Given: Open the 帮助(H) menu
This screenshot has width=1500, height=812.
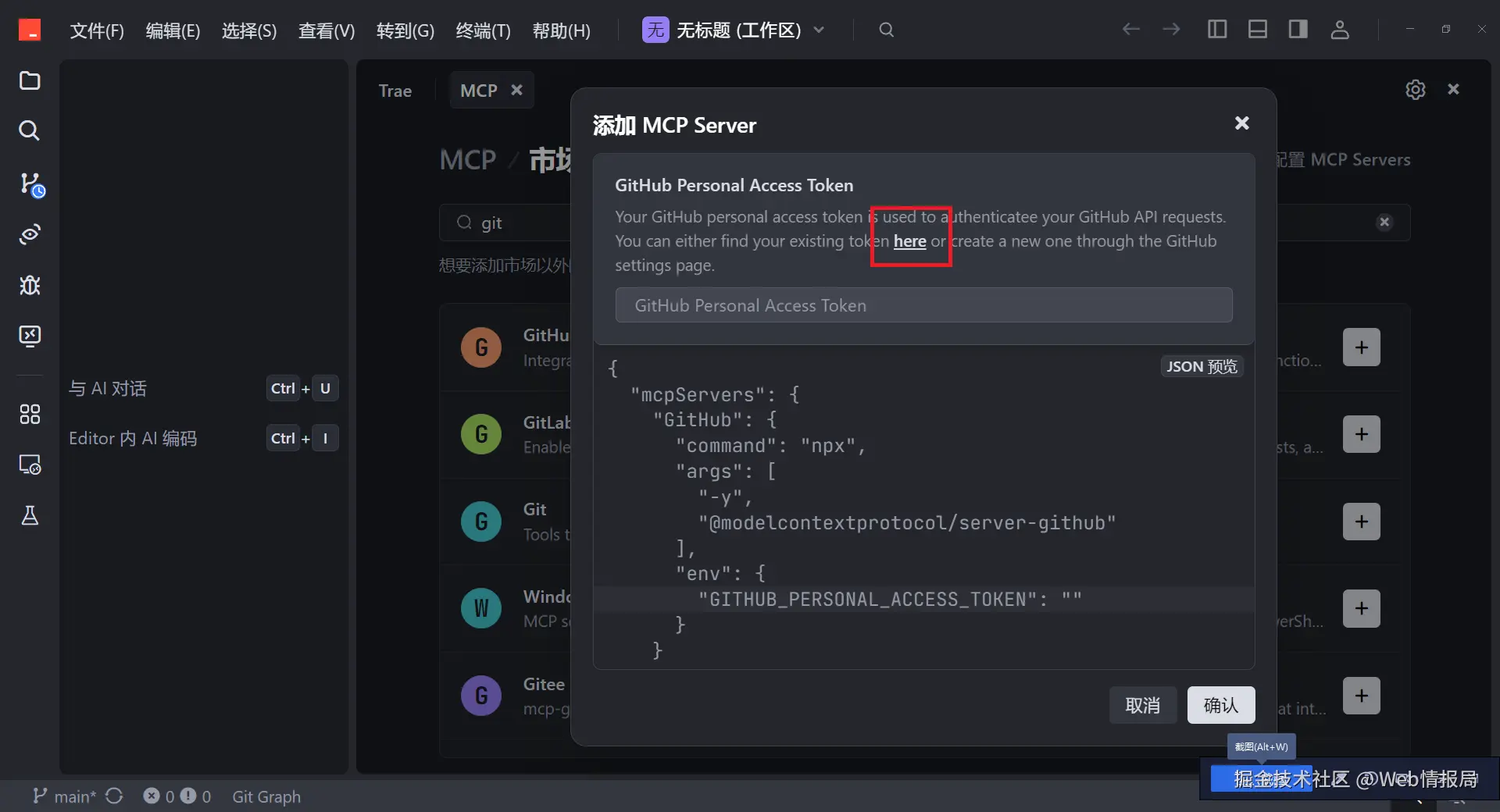Looking at the screenshot, I should tap(561, 30).
